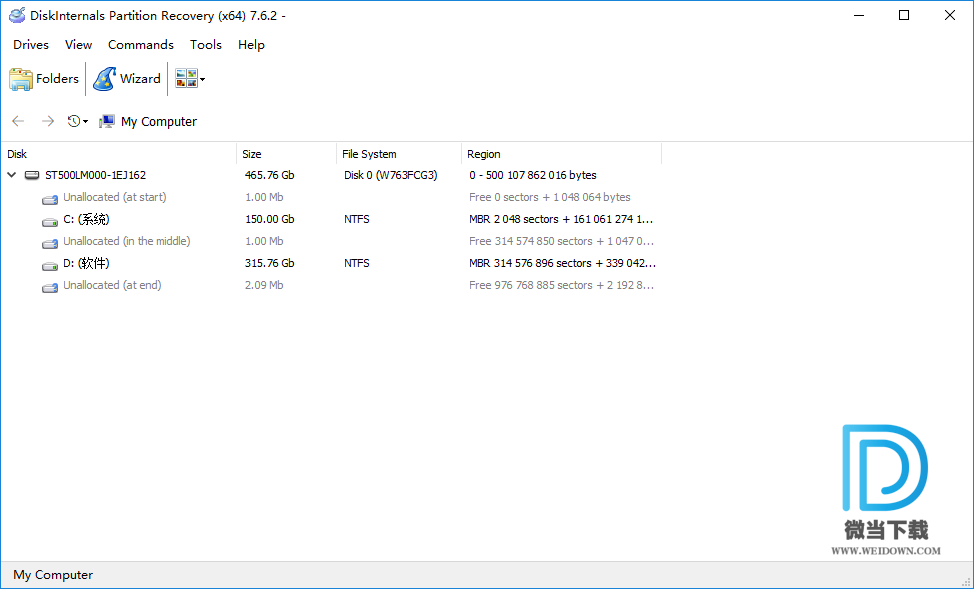Image resolution: width=974 pixels, height=589 pixels.
Task: Click My Computer icon in address bar
Action: [x=107, y=121]
